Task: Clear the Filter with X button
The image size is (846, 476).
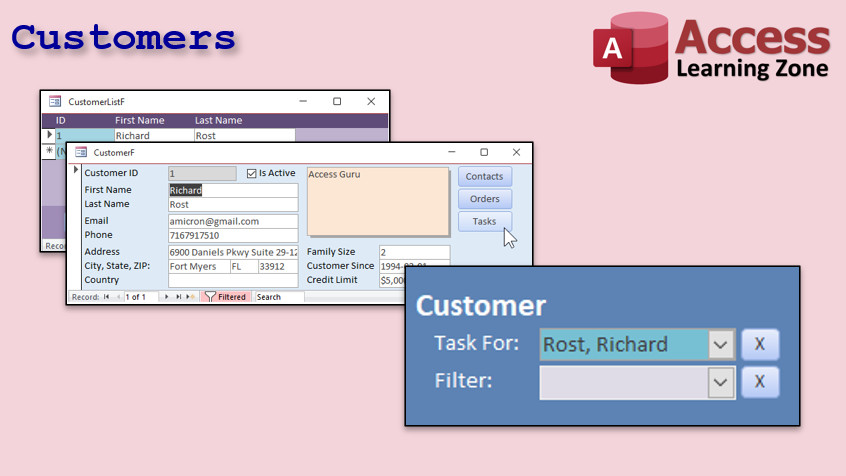Action: (759, 382)
